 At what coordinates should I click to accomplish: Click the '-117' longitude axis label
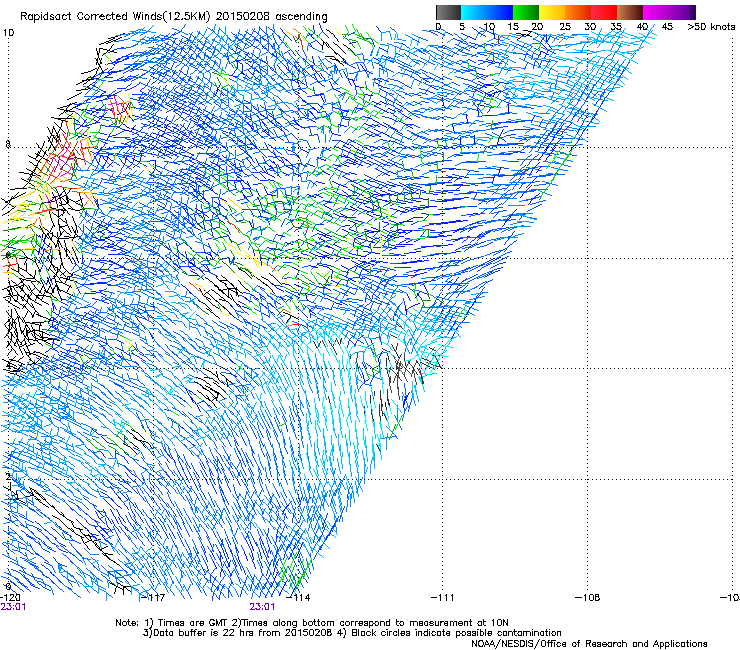click(154, 598)
